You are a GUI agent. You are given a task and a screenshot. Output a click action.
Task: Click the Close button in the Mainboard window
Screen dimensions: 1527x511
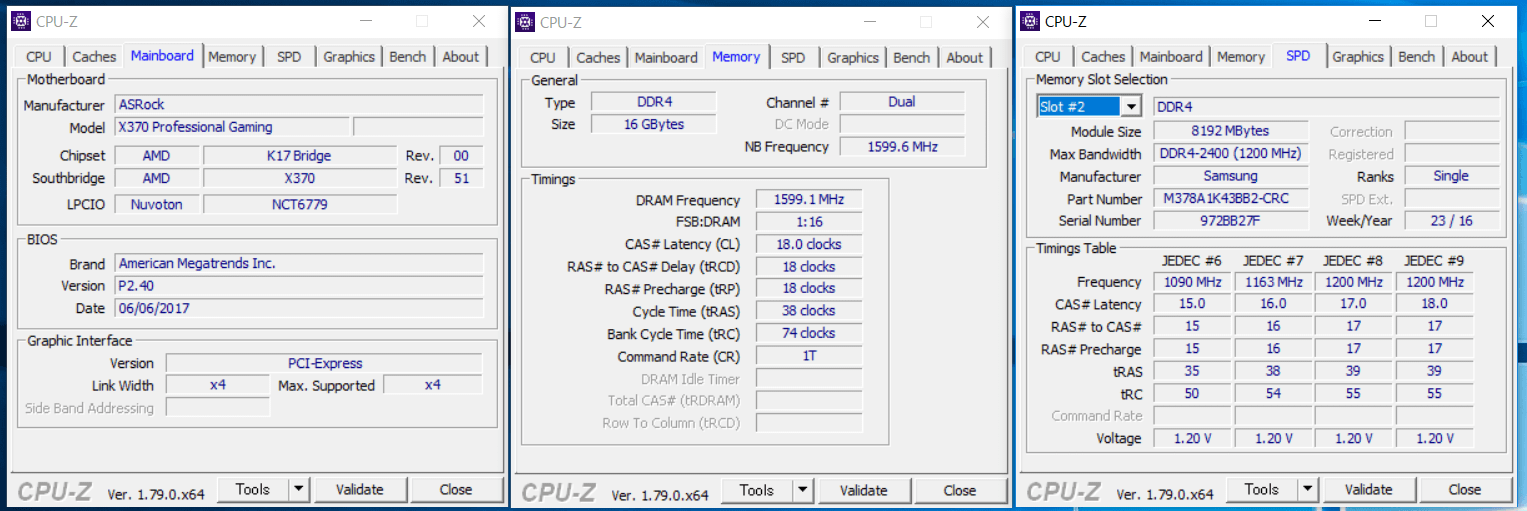pos(456,489)
